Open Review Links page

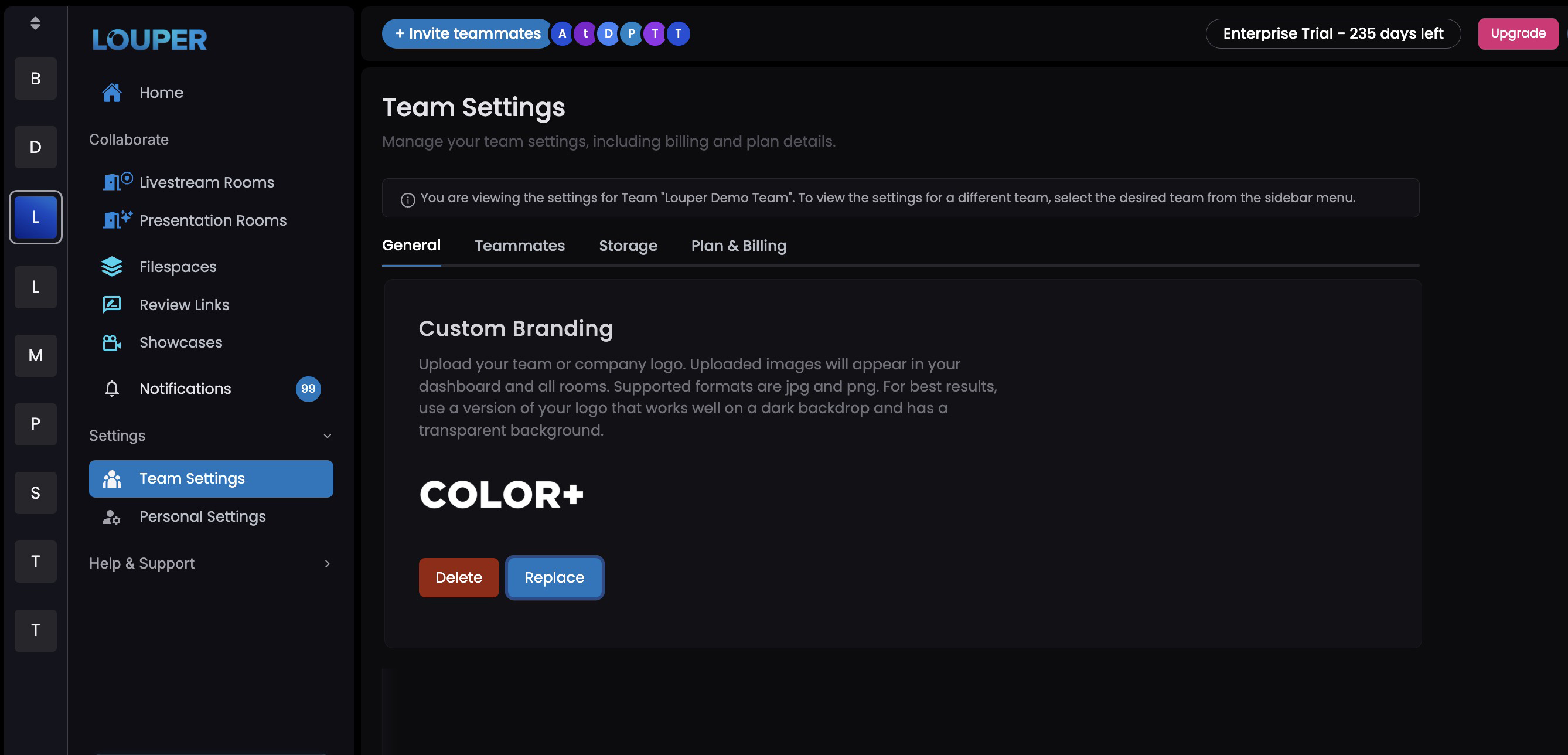[210, 304]
